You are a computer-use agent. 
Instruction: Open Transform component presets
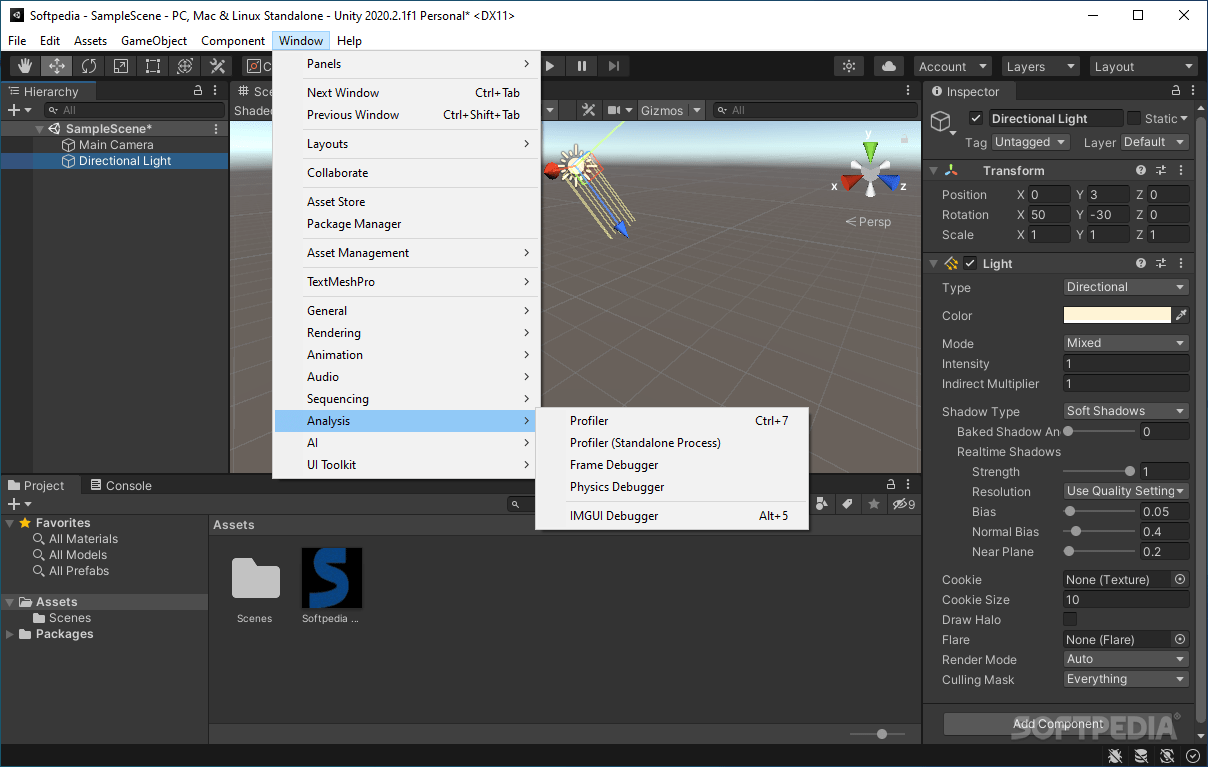click(x=1161, y=171)
